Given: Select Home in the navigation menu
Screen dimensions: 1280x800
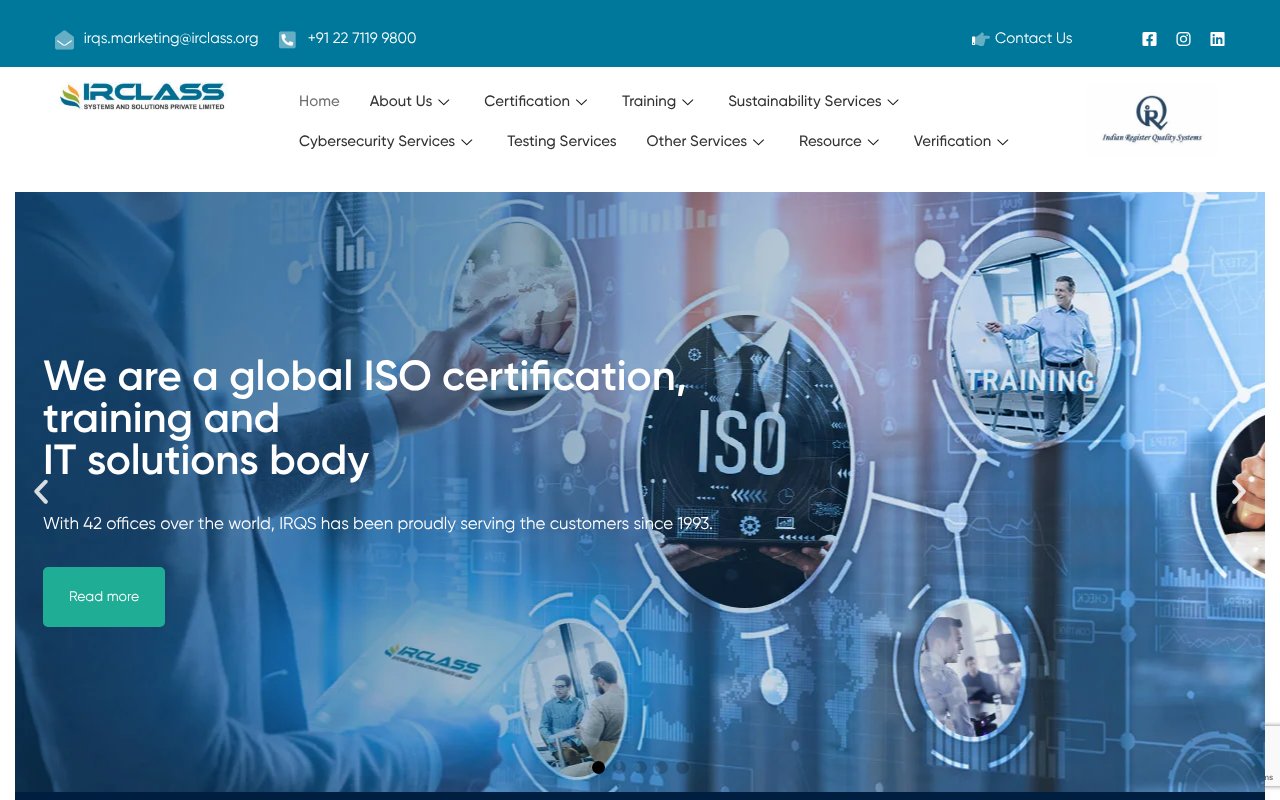Looking at the screenshot, I should click(319, 101).
